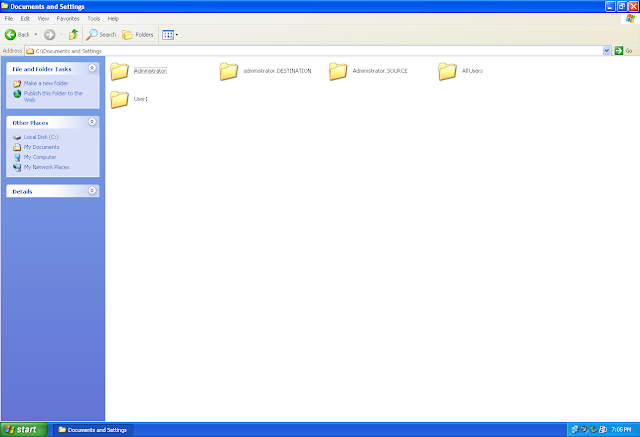
Task: Expand the Details panel
Action: tap(92, 191)
